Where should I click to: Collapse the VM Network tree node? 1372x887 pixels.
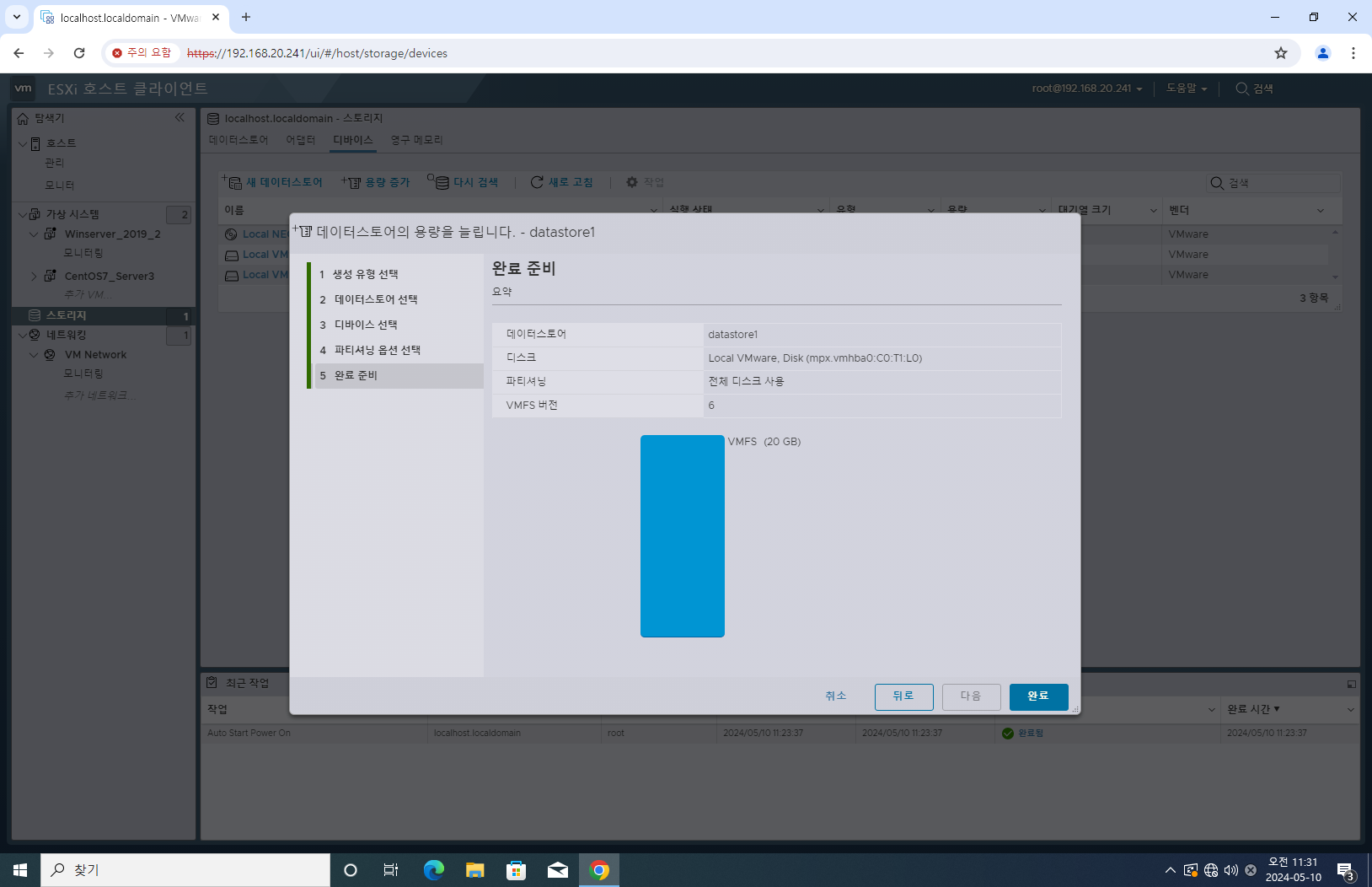[35, 355]
